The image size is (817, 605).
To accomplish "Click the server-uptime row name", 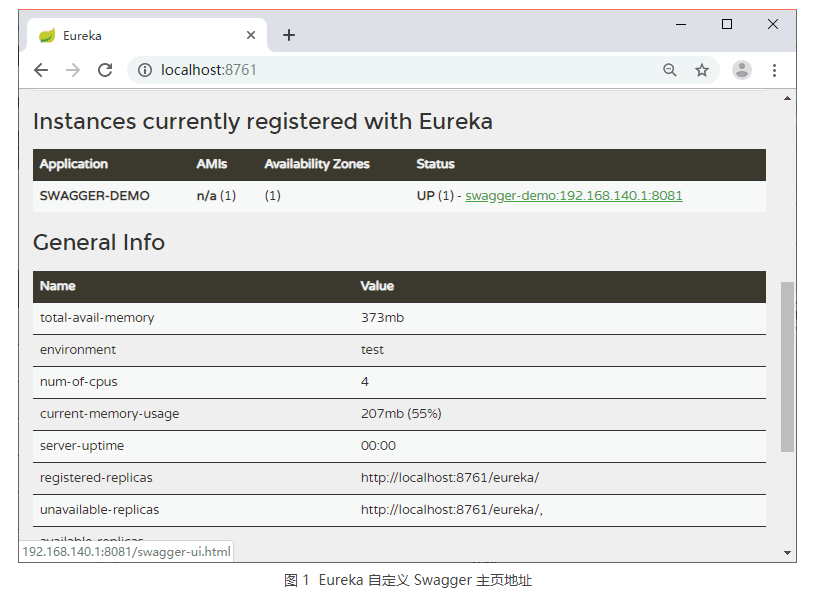I will (x=82, y=446).
